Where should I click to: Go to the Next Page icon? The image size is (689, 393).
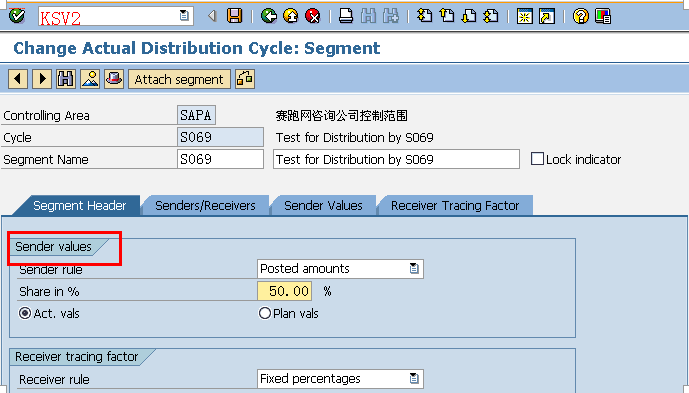tap(469, 16)
